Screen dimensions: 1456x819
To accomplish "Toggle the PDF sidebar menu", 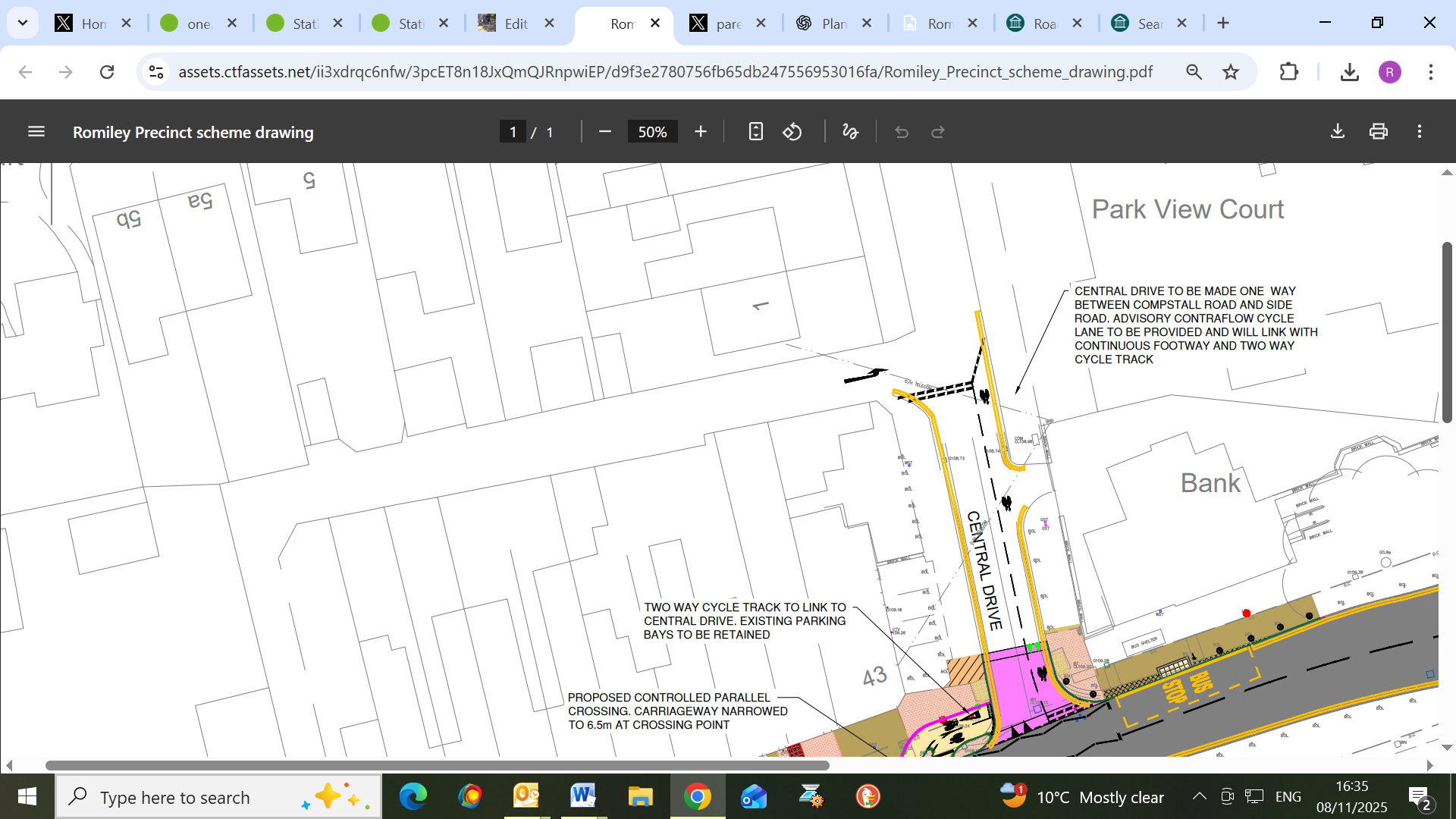I will click(36, 132).
